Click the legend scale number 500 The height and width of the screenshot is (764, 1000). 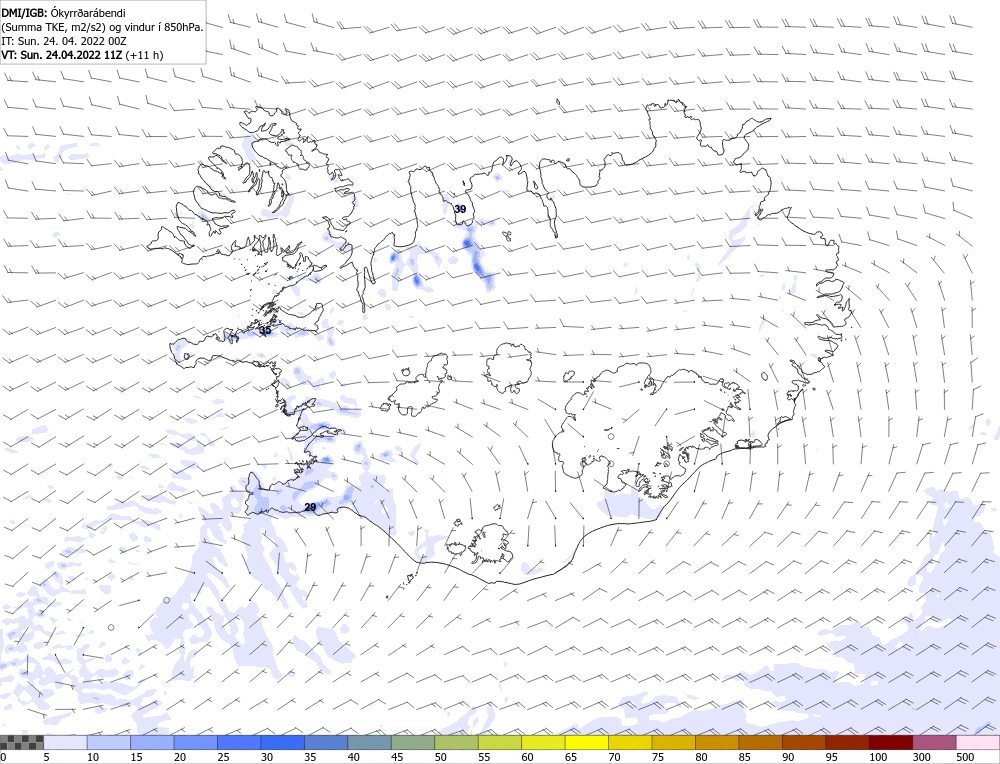point(965,757)
